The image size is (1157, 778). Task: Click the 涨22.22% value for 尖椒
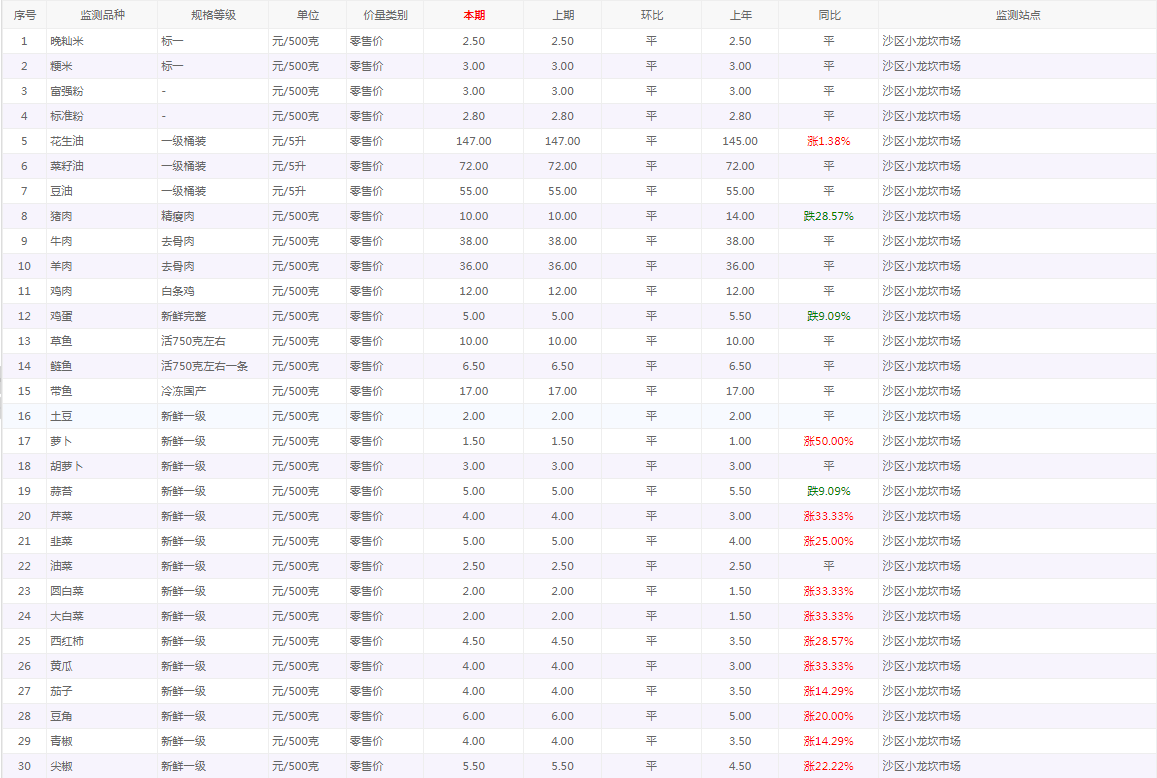point(828,766)
